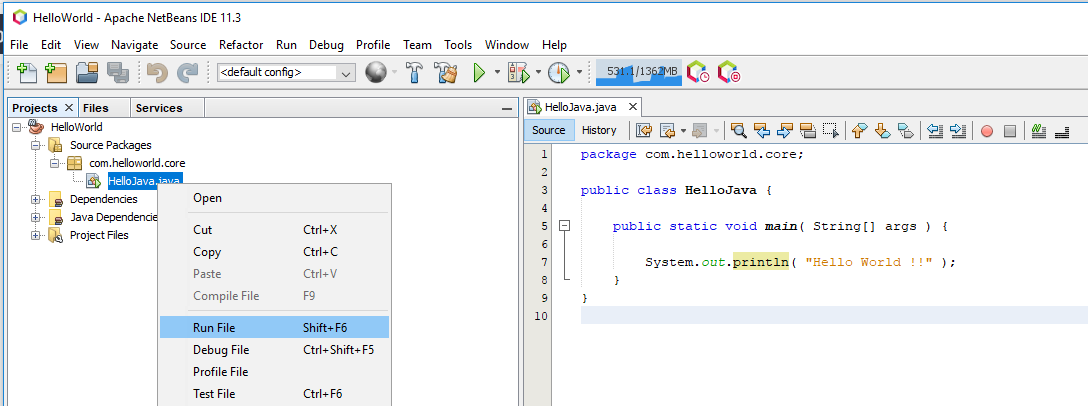
Task: Click memory usage bar to force garbage collection
Action: click(x=639, y=72)
